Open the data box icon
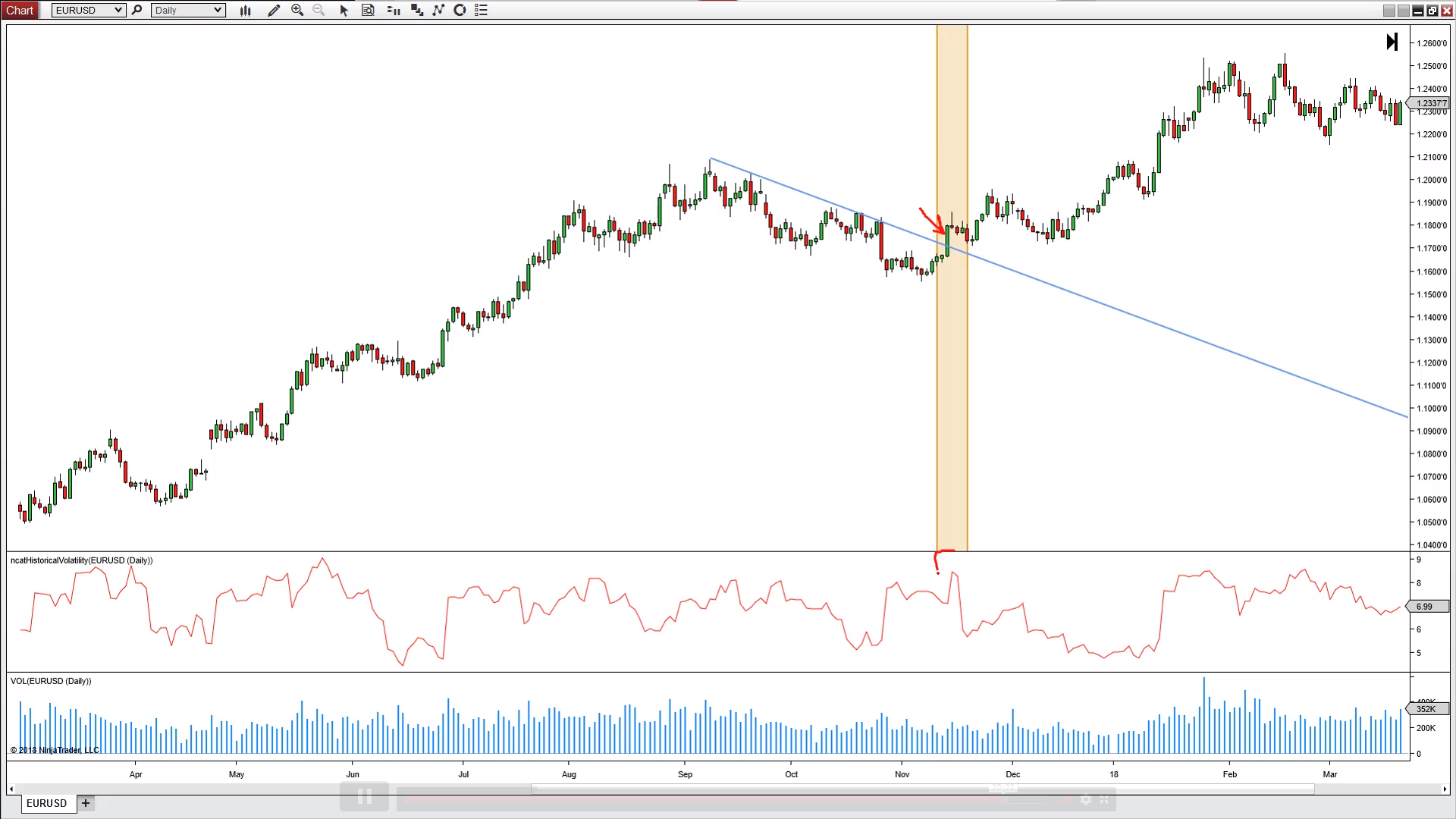Screen dimensions: 1456x819 coord(369,10)
